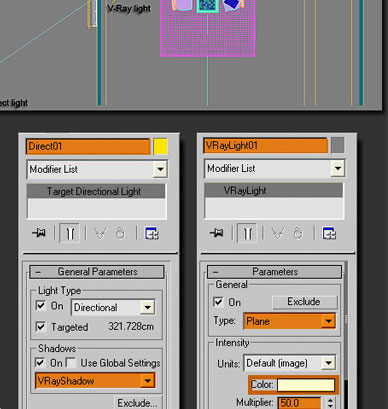Open the Plane type dropdown

328,321
